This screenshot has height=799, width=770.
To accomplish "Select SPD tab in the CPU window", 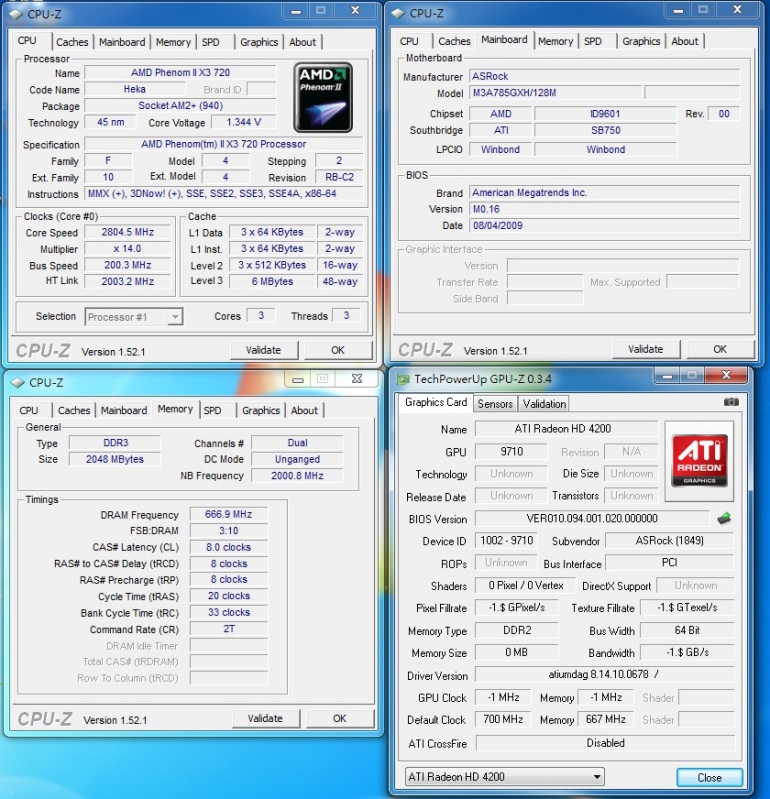I will (x=210, y=42).
